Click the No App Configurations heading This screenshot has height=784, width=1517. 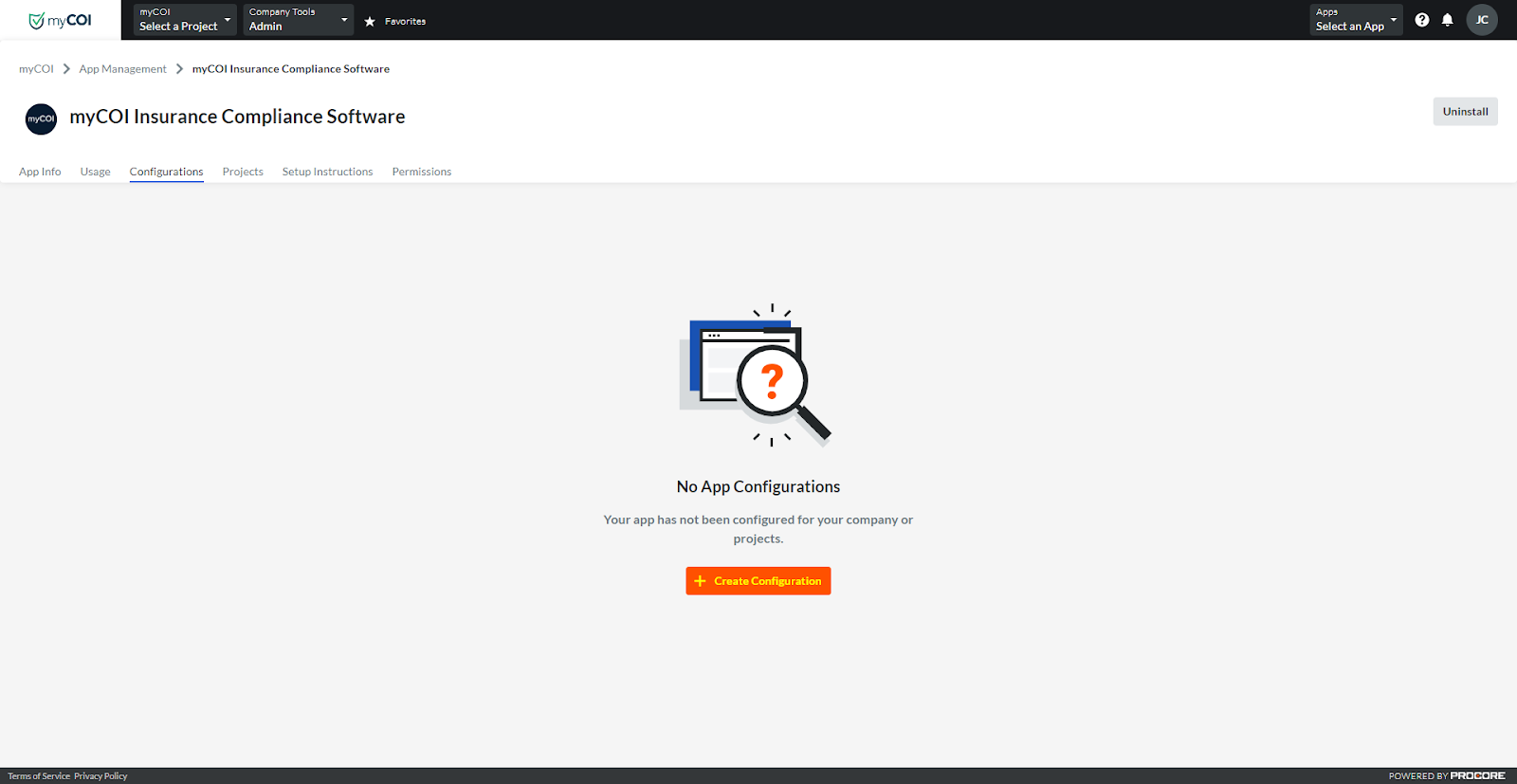coord(758,486)
